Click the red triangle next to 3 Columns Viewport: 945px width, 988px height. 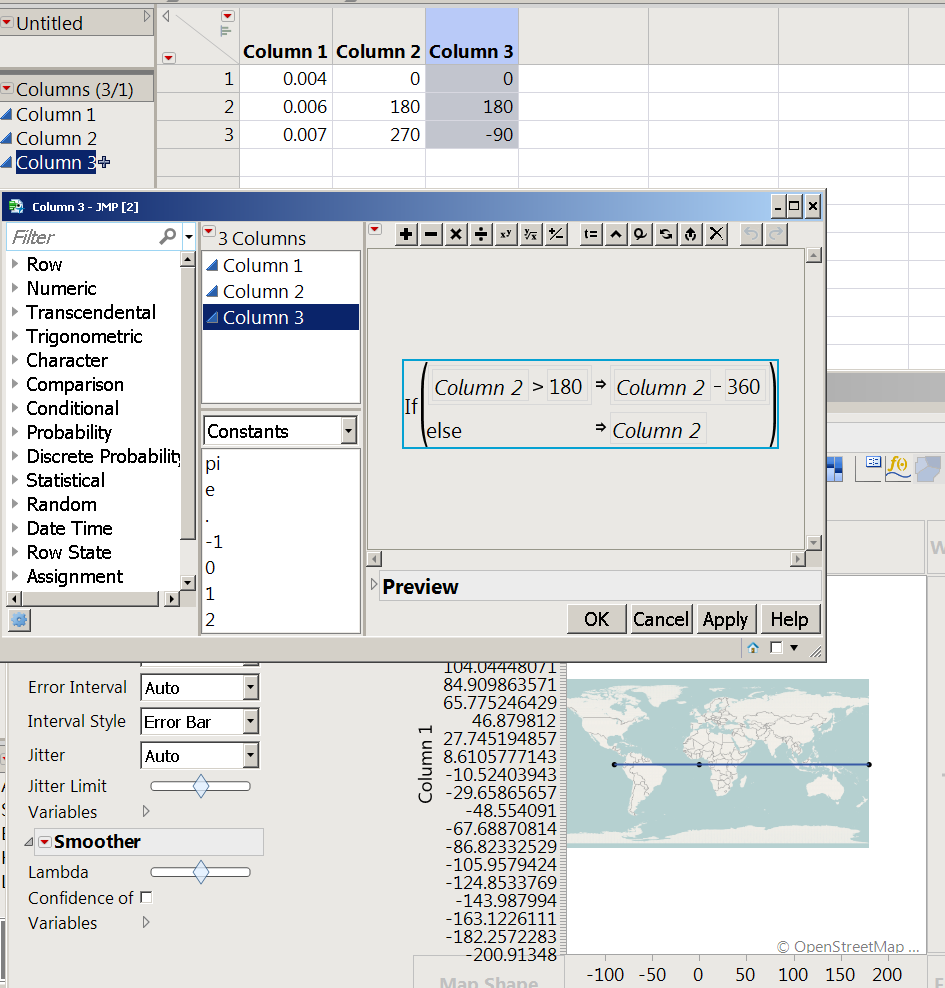pyautogui.click(x=209, y=231)
